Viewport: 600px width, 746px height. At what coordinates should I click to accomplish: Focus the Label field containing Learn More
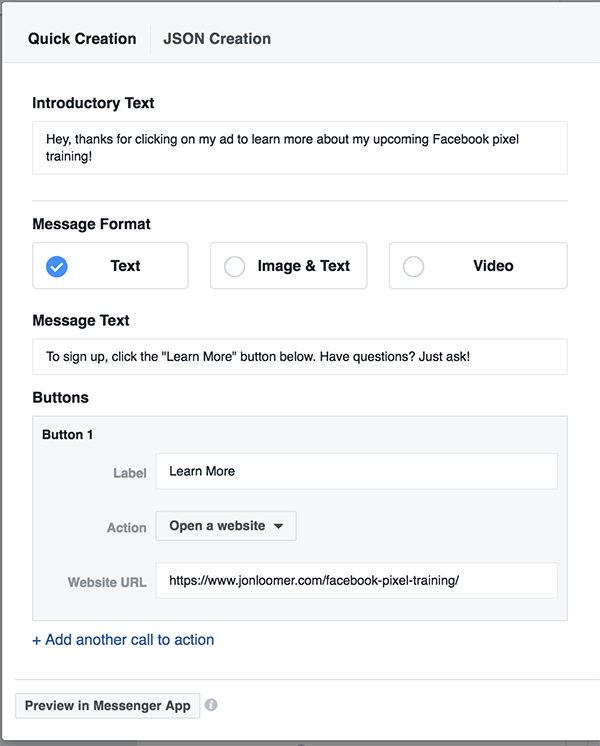click(x=356, y=471)
